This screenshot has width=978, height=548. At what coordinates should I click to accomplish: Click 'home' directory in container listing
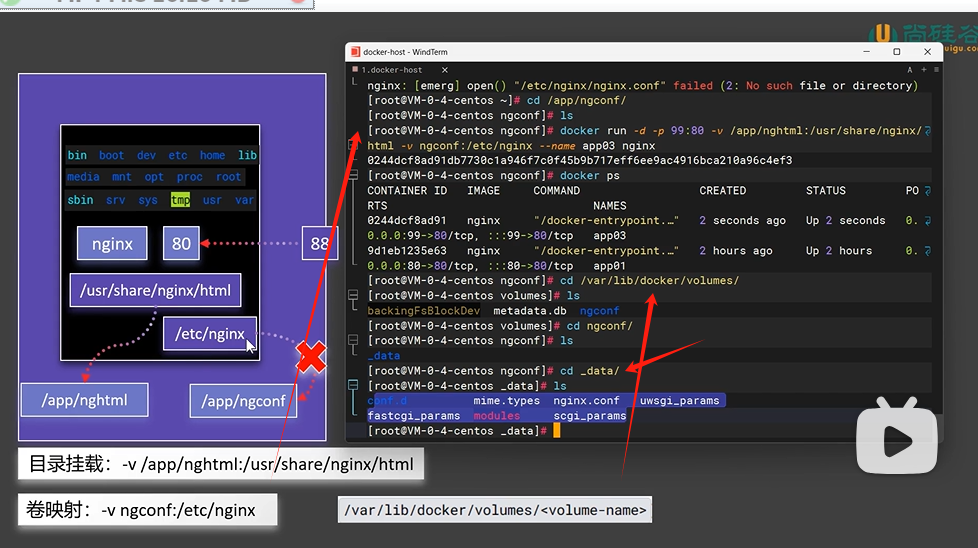[213, 155]
